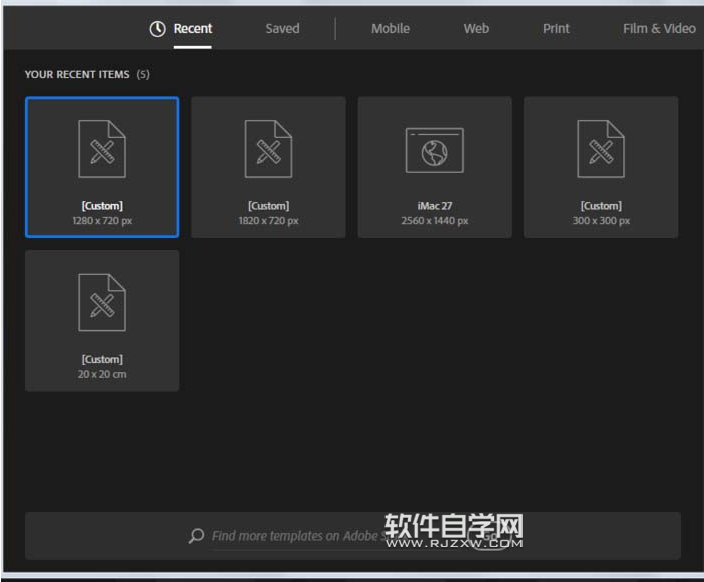Select the Film & Video tab
Viewport: 704px width, 582px height.
pyautogui.click(x=659, y=29)
